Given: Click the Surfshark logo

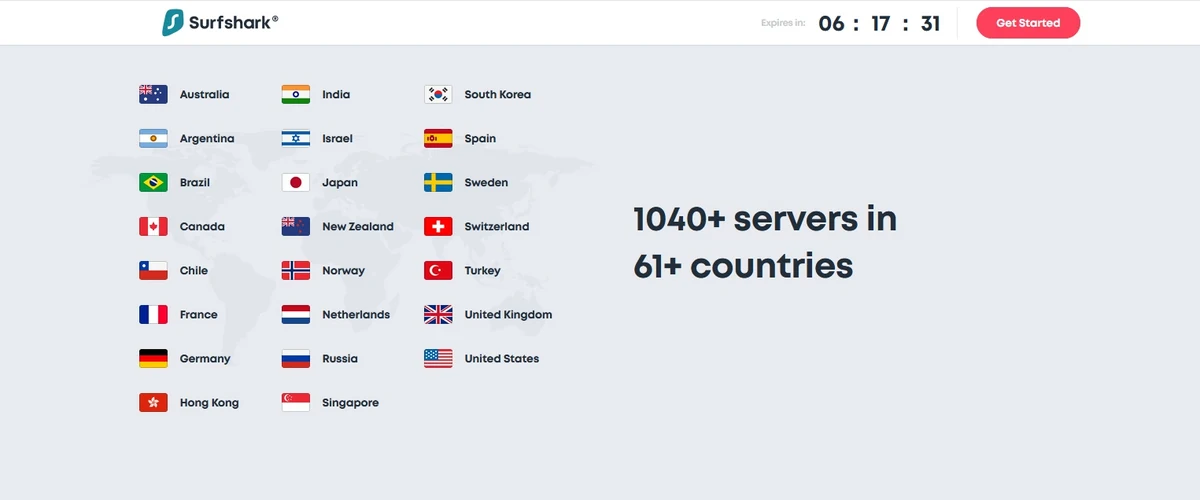Looking at the screenshot, I should point(220,22).
